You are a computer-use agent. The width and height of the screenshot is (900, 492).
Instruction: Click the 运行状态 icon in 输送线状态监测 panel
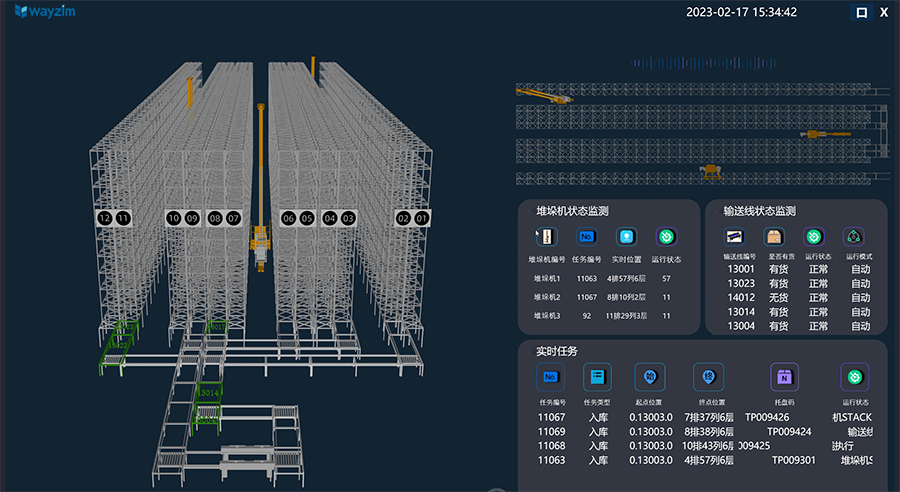(x=813, y=237)
